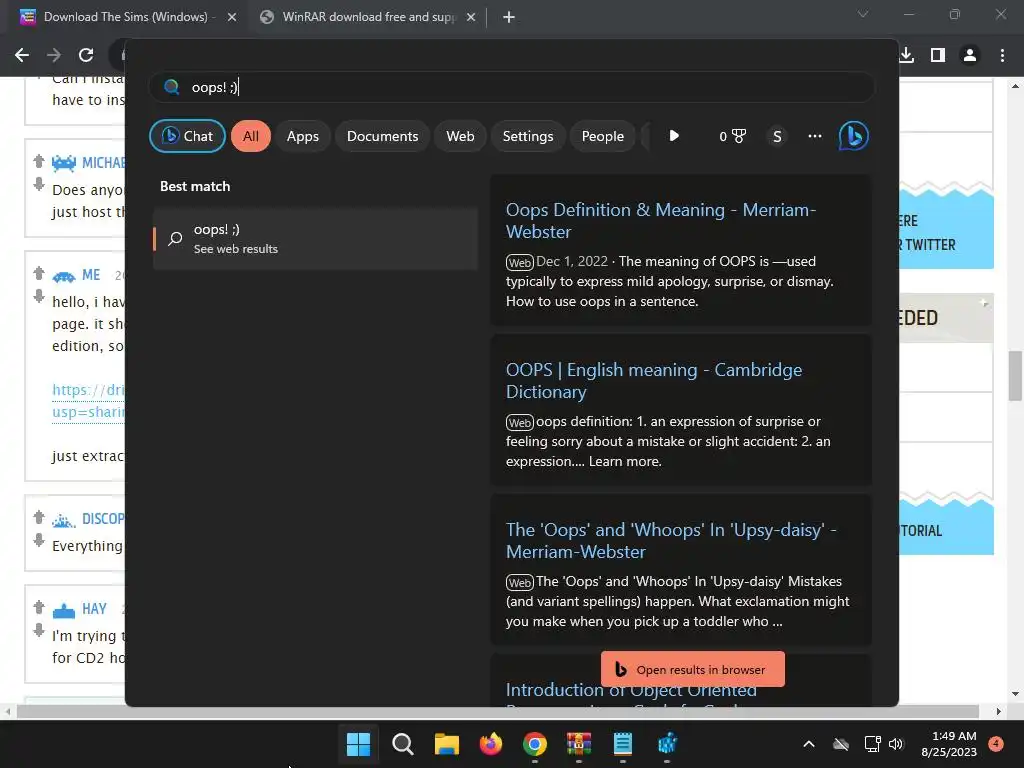Click the page vertical scrollbar thumb
The height and width of the screenshot is (768, 1024).
coord(1015,376)
